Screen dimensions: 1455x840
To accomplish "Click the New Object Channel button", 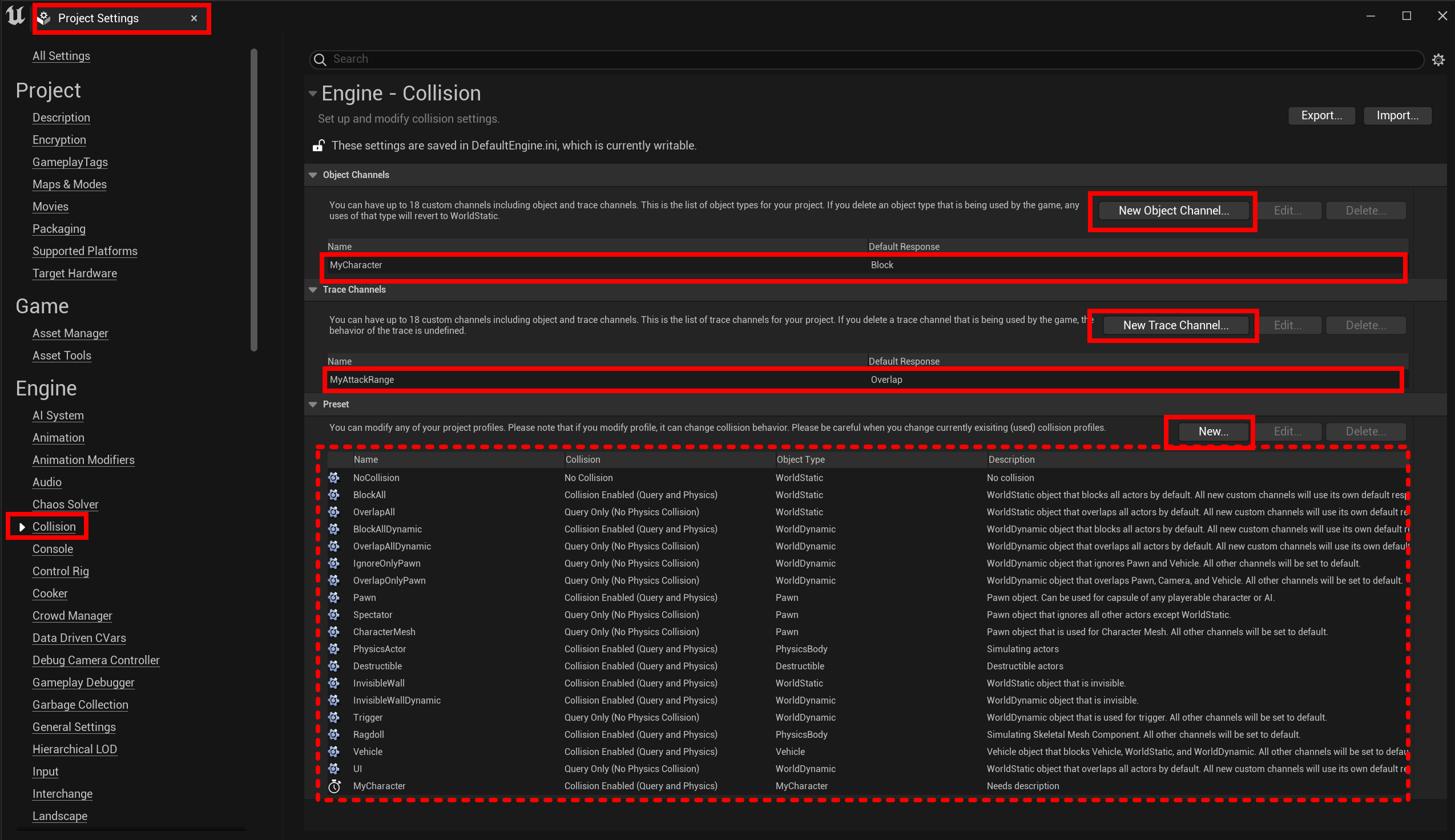I will tap(1174, 211).
